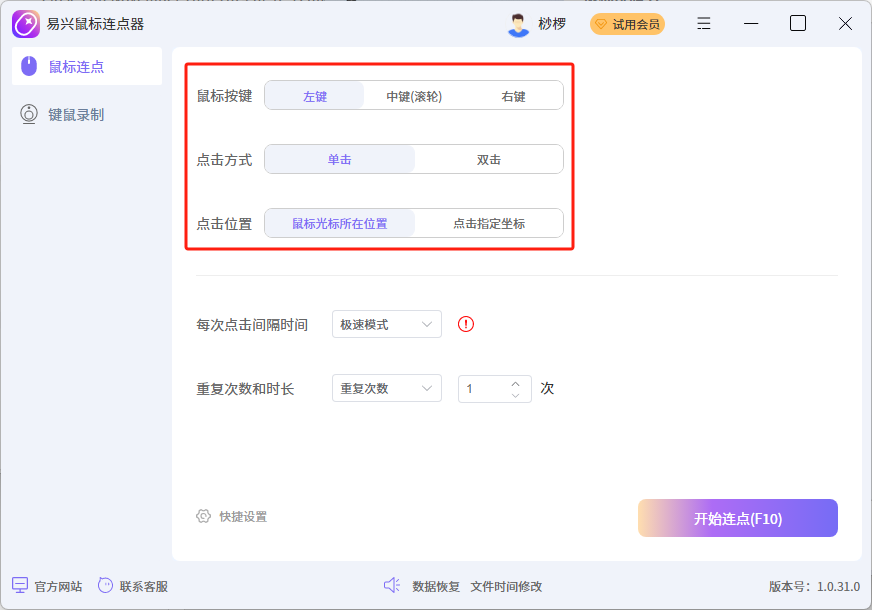Switch to the 键鼠录制 tab

[x=75, y=114]
